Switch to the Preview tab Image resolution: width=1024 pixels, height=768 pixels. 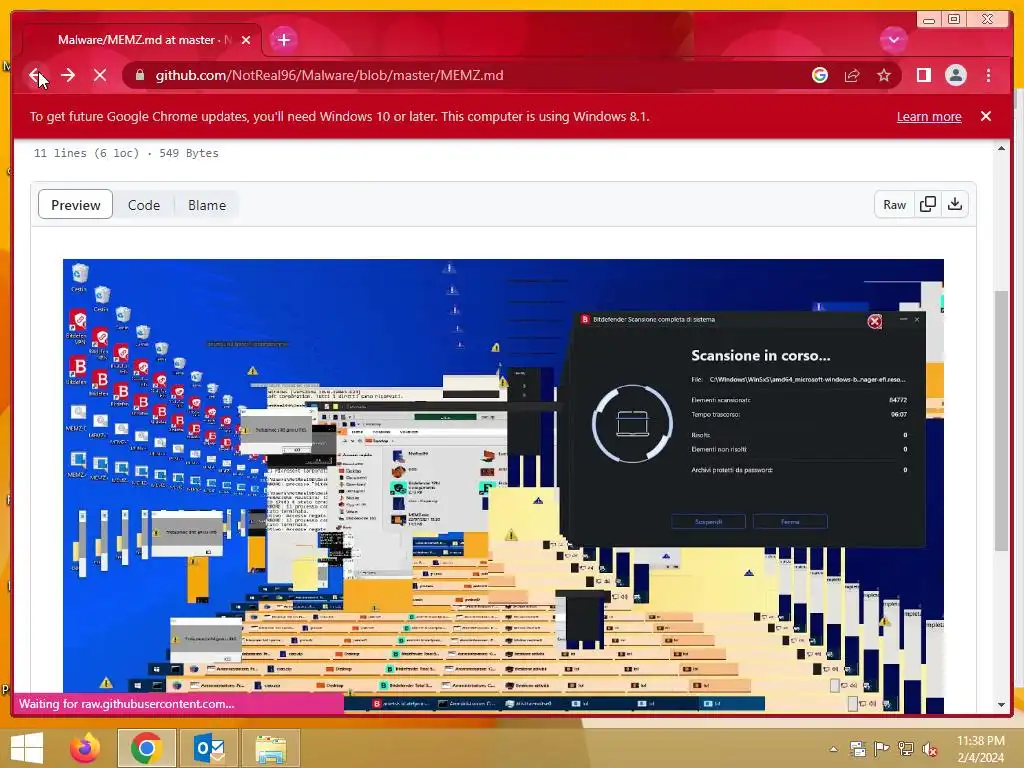tap(76, 205)
